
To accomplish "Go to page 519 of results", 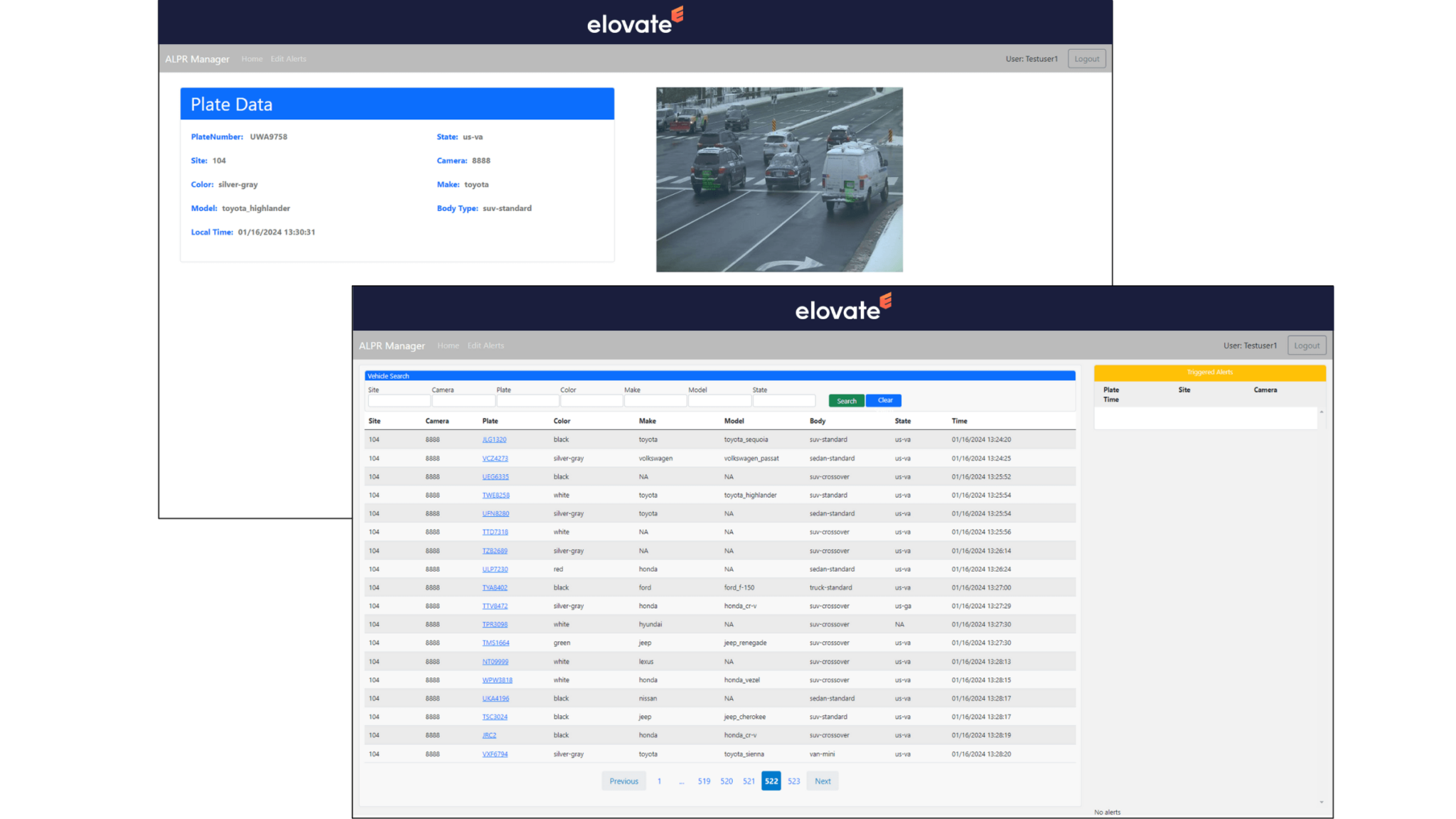I will pyautogui.click(x=704, y=781).
